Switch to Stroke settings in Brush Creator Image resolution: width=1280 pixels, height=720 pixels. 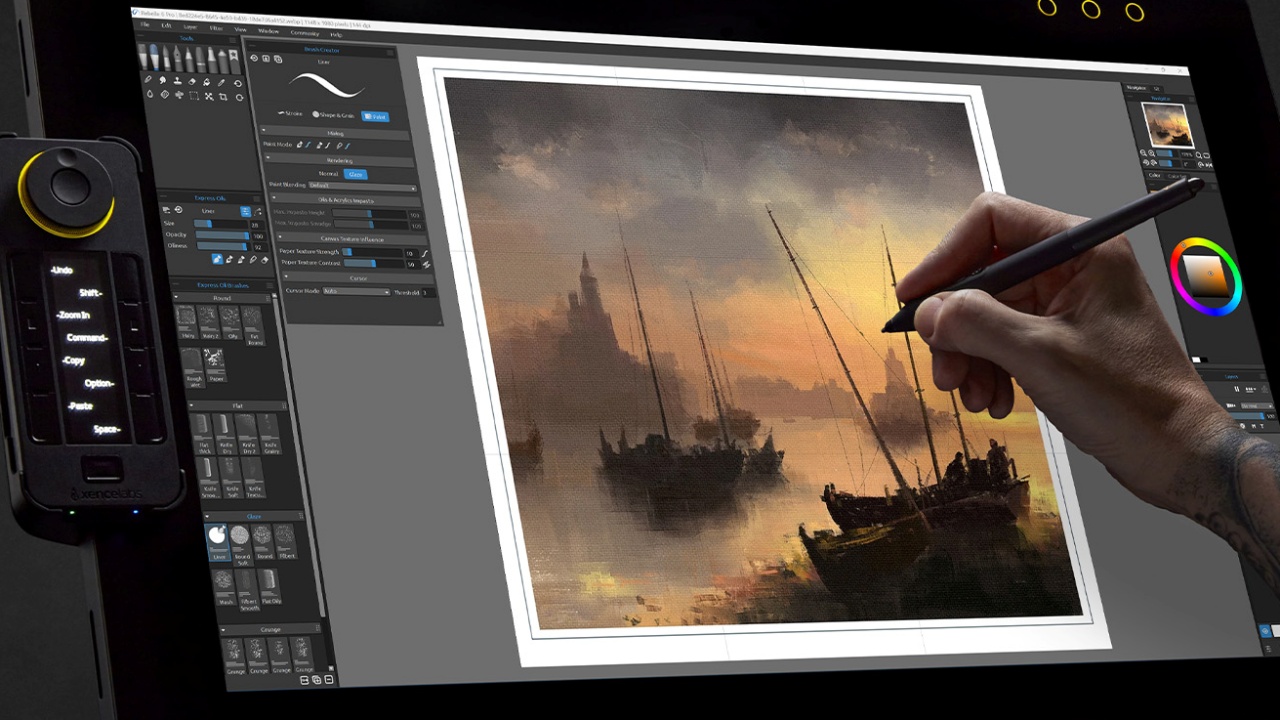[x=291, y=113]
